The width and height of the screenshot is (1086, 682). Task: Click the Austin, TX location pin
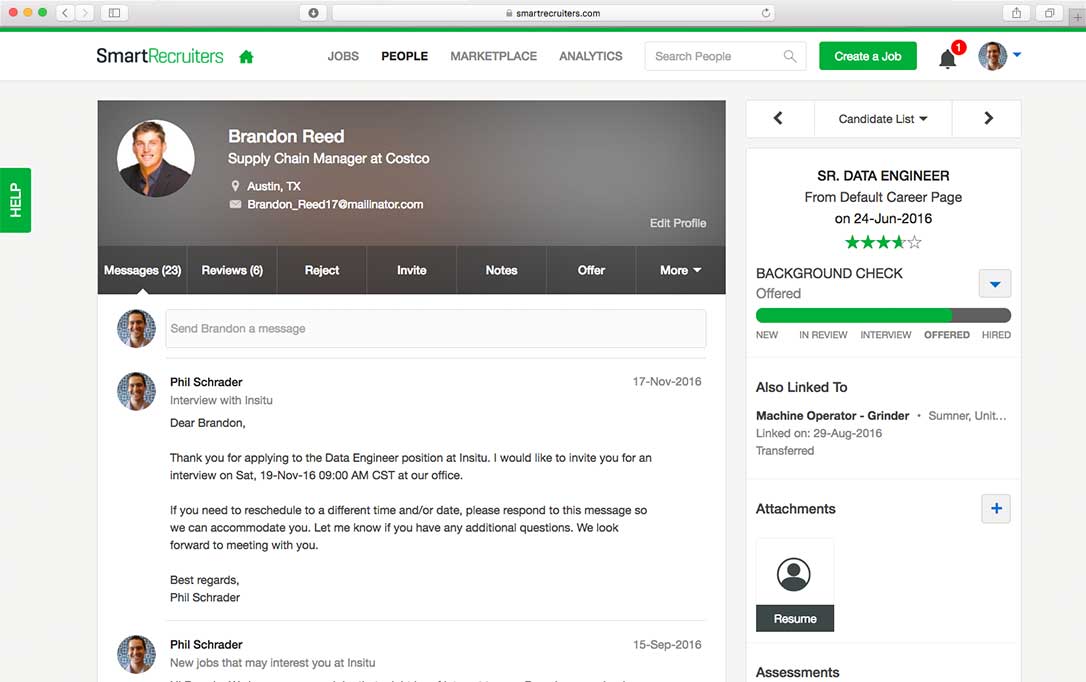235,186
